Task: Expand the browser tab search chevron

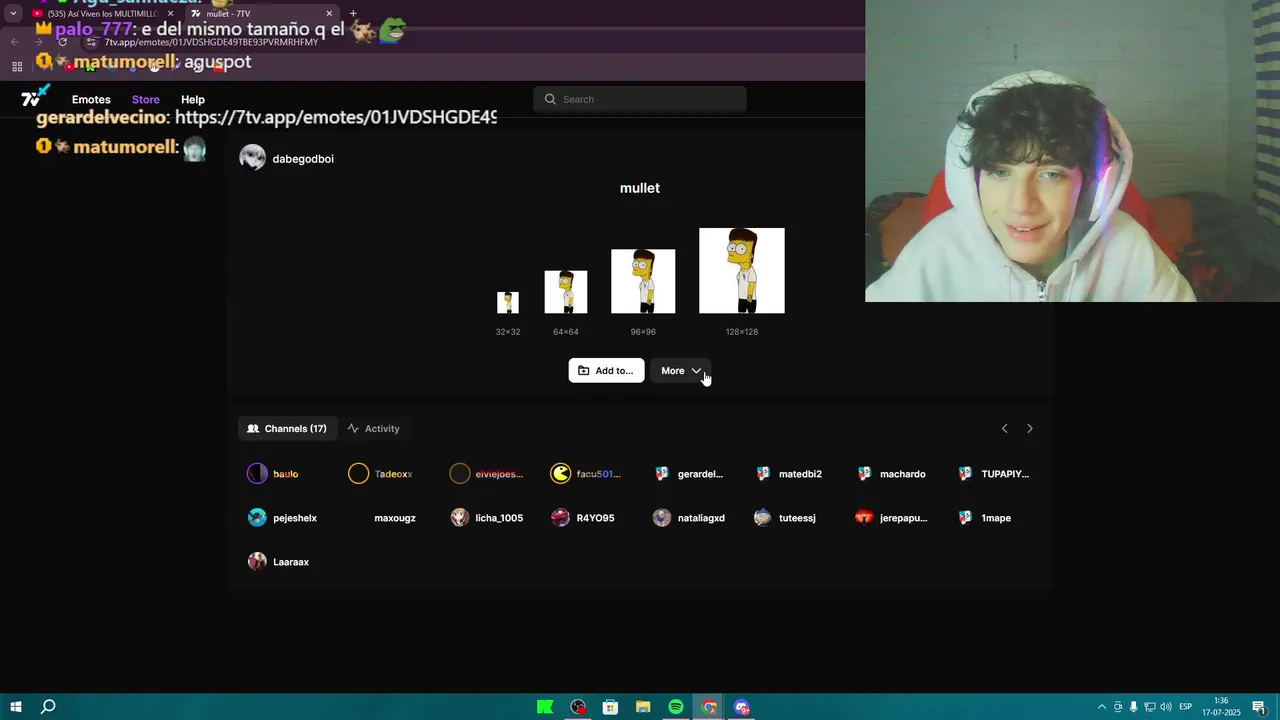Action: 13,13
